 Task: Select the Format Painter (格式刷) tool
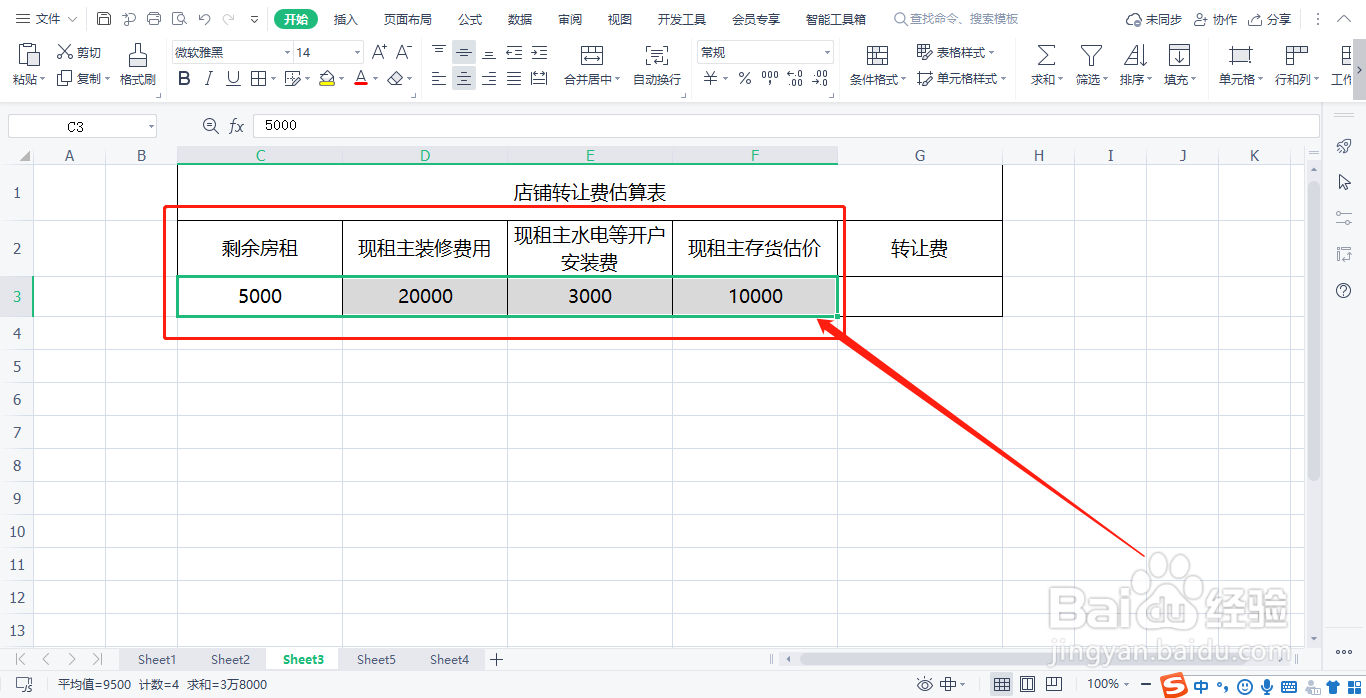(137, 65)
